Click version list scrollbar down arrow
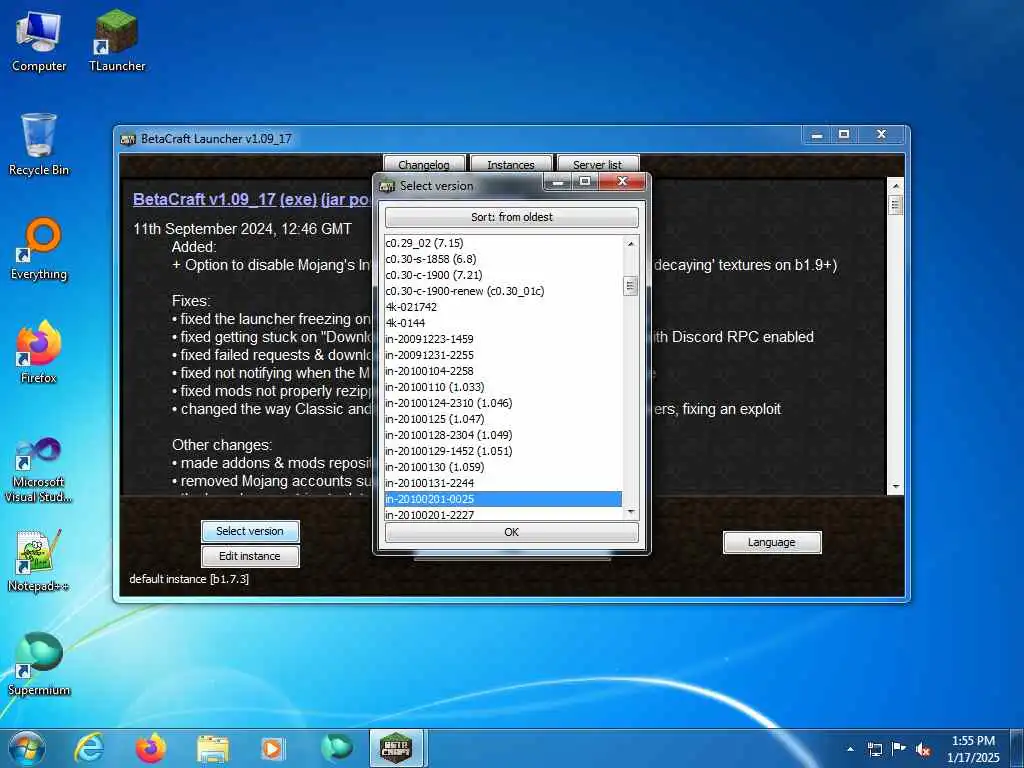This screenshot has width=1024, height=768. pos(631,513)
